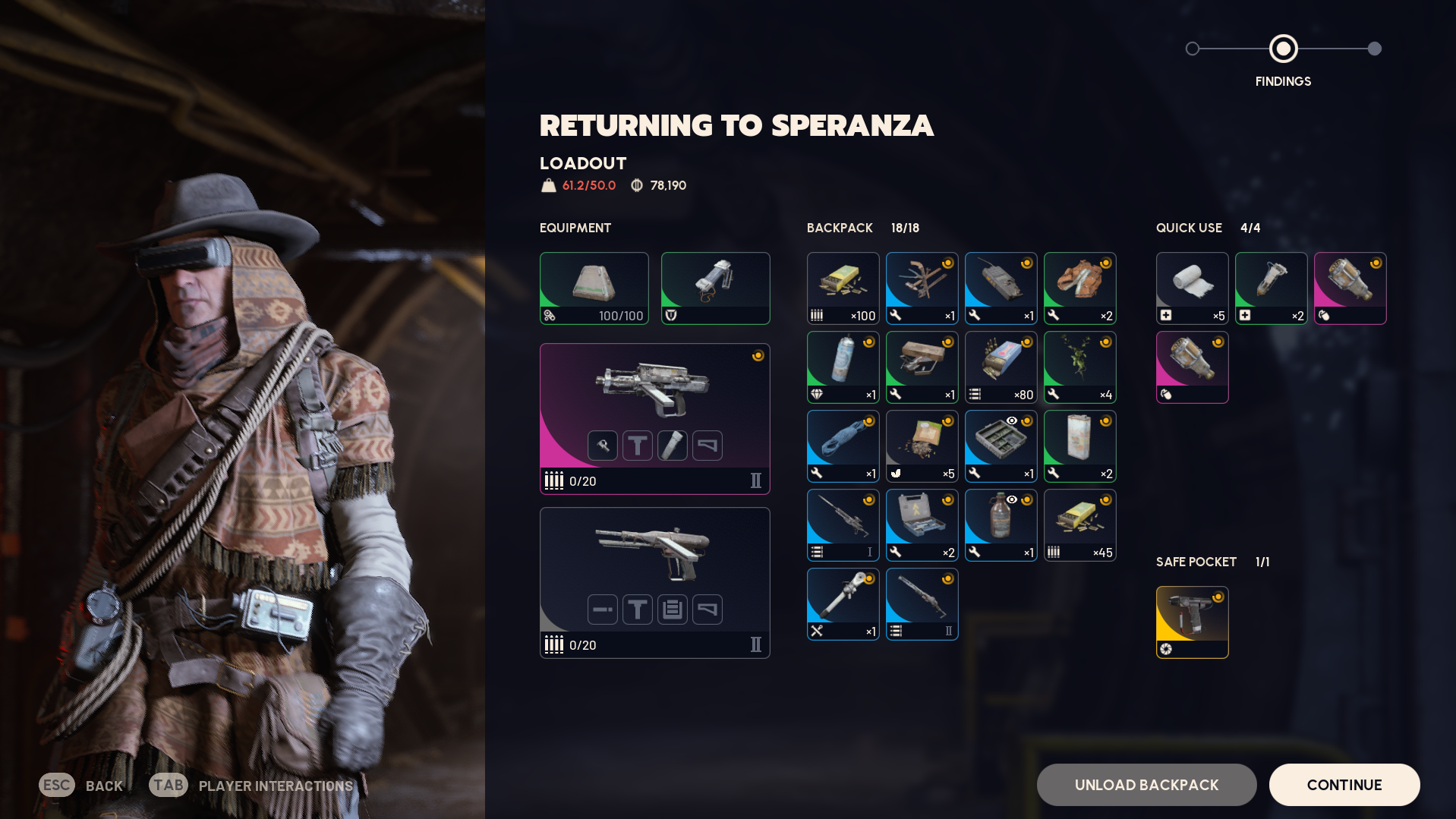Click the spray canister item x1
Image resolution: width=1456 pixels, height=819 pixels.
coord(843,367)
